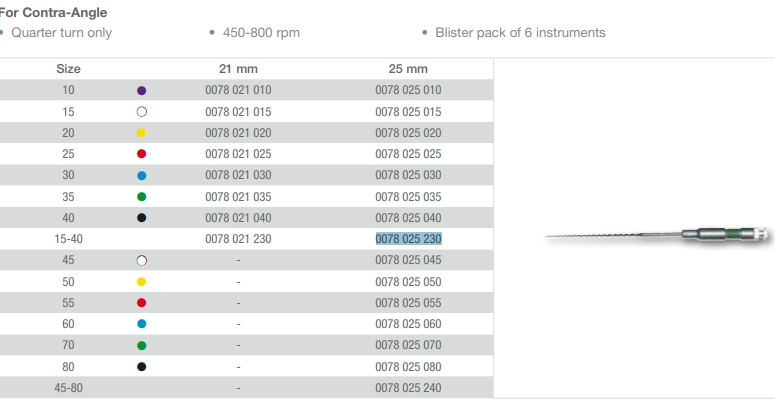Click the black dot for size 40
This screenshot has width=775, height=400.
(x=141, y=217)
